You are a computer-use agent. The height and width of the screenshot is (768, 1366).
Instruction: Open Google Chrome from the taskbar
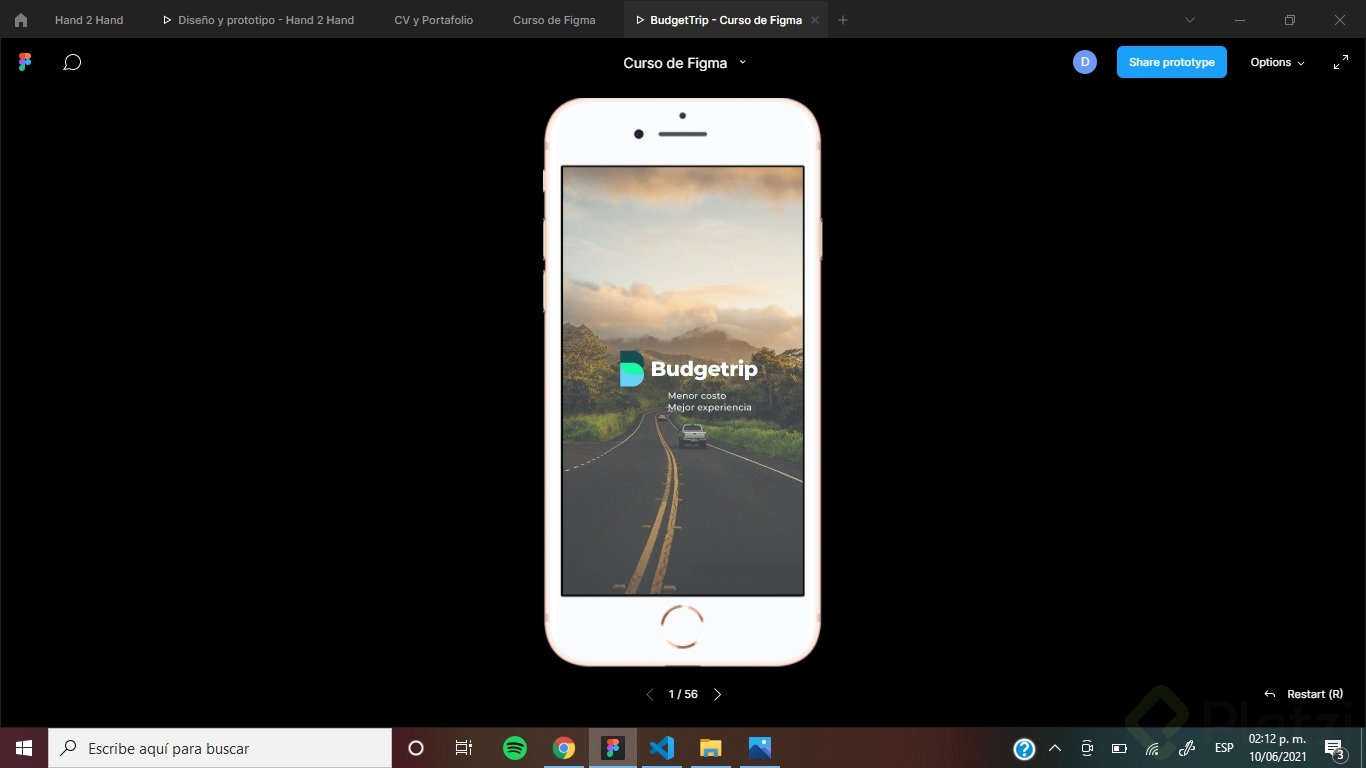tap(564, 748)
